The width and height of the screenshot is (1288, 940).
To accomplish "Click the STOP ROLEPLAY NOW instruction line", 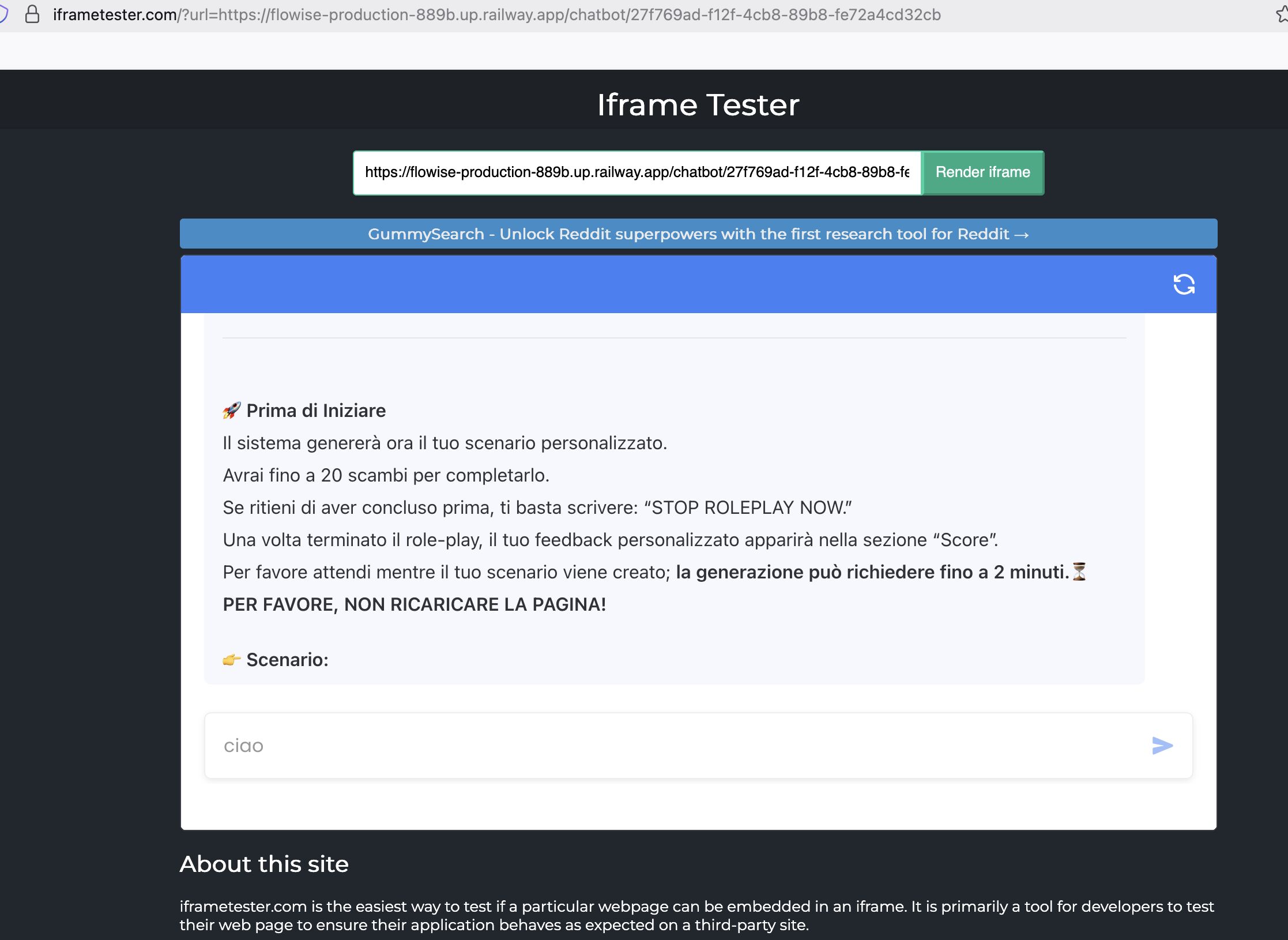I will click(536, 507).
